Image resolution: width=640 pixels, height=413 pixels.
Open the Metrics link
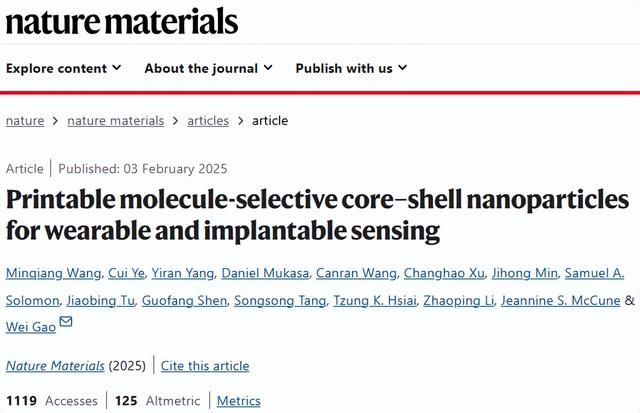tap(238, 401)
